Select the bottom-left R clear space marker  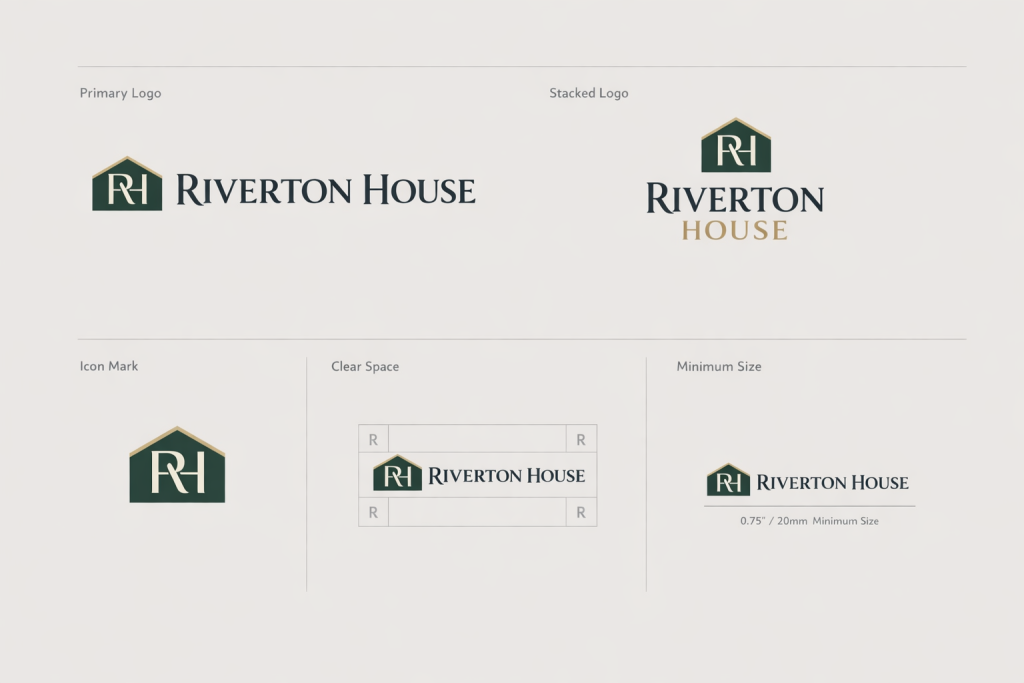click(x=373, y=512)
